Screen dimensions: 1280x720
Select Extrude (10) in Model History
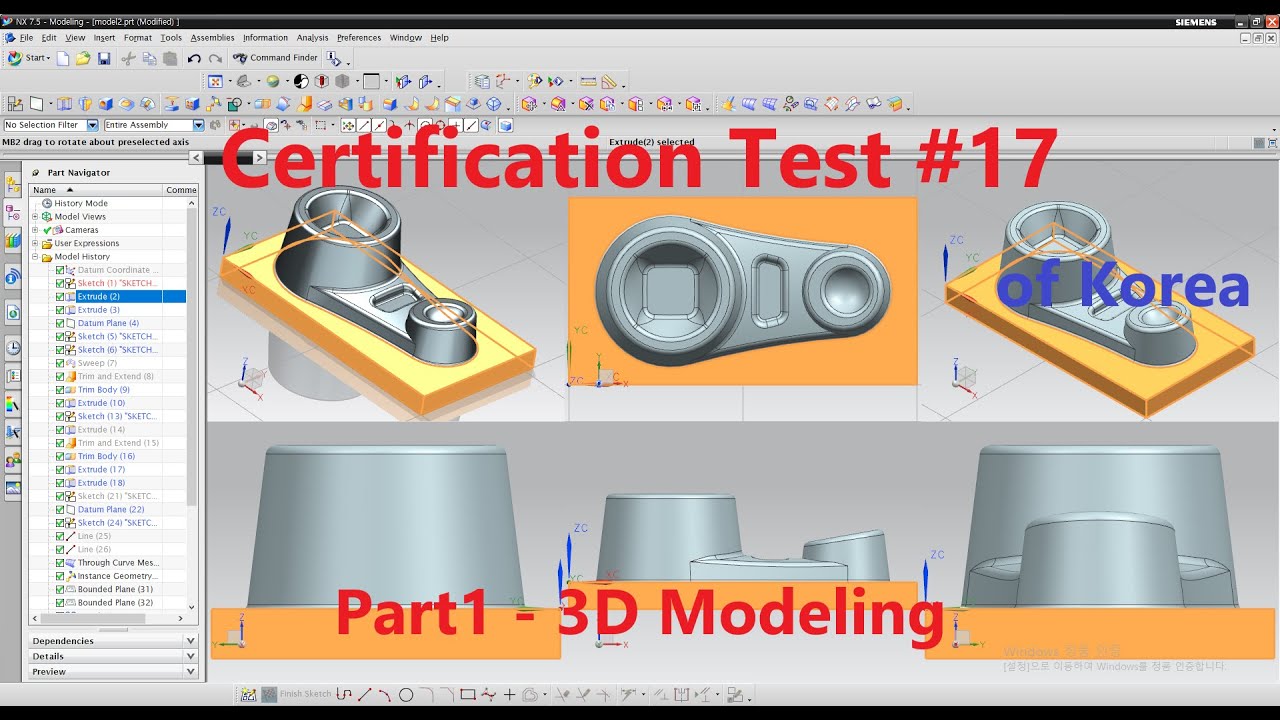(x=101, y=403)
